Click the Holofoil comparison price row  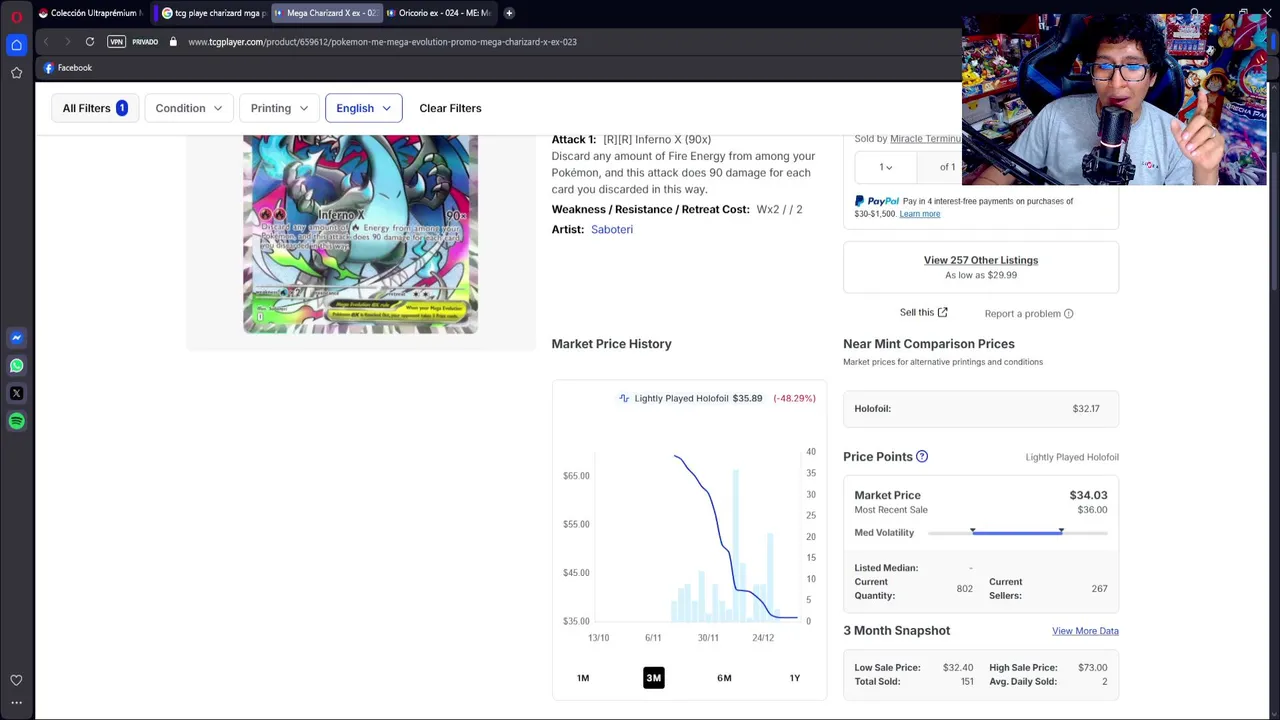point(981,408)
